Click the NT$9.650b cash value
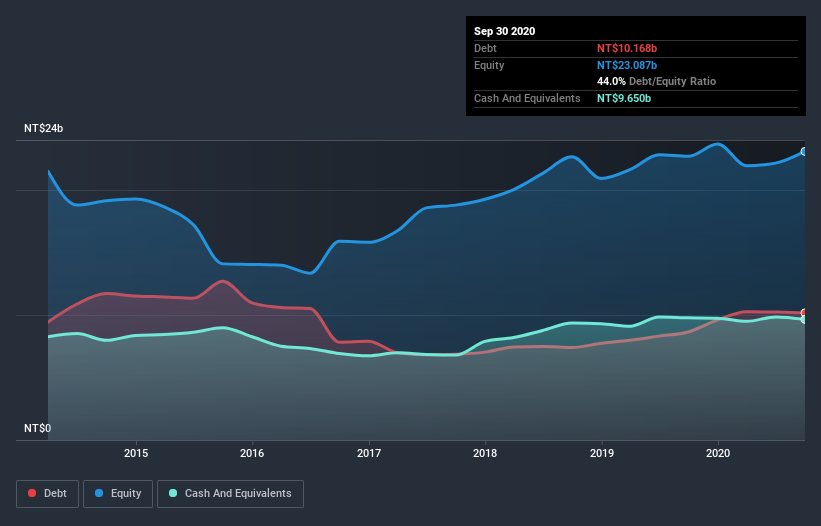The image size is (821, 526). pos(624,98)
